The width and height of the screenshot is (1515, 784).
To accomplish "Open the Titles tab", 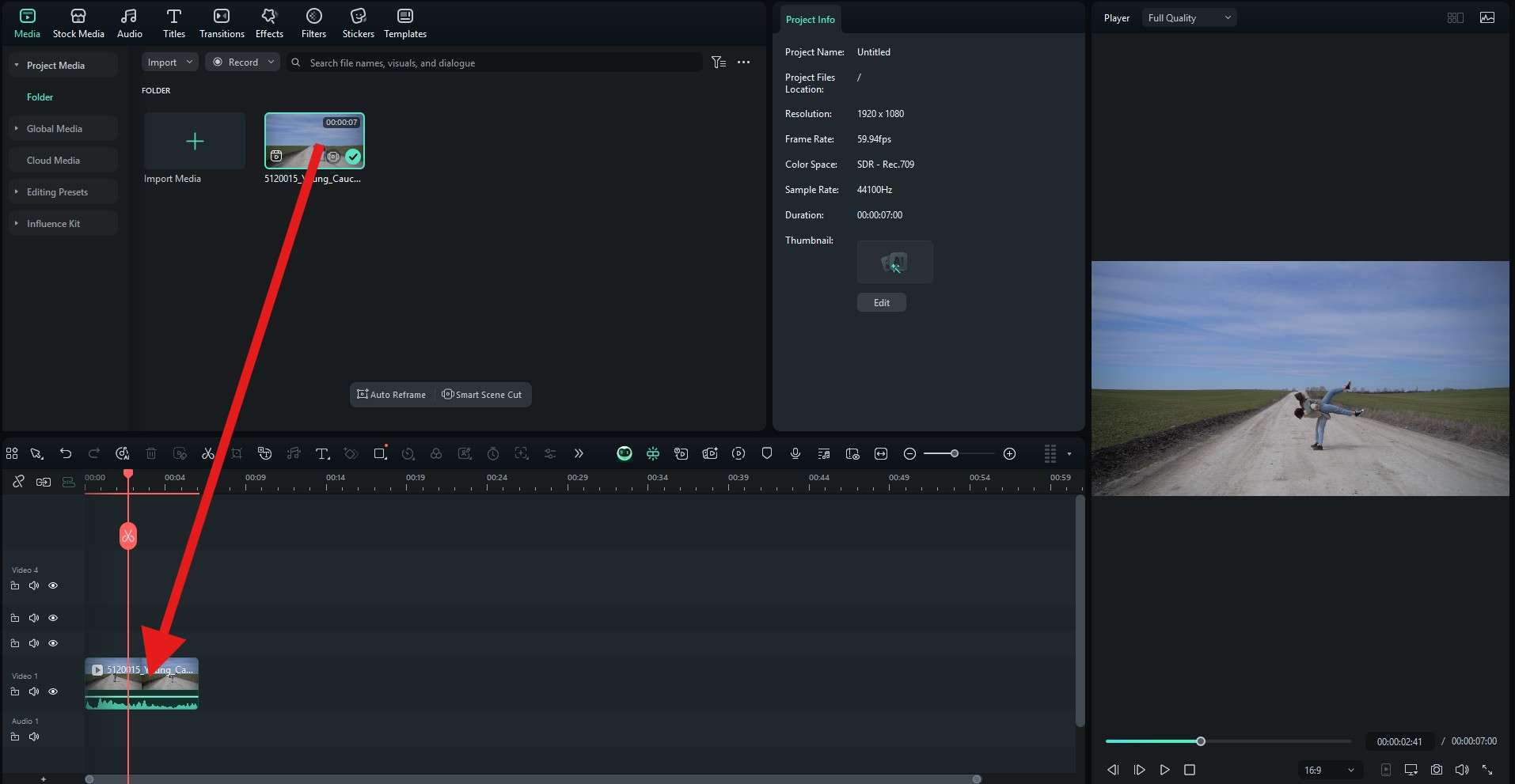I will pyautogui.click(x=174, y=23).
